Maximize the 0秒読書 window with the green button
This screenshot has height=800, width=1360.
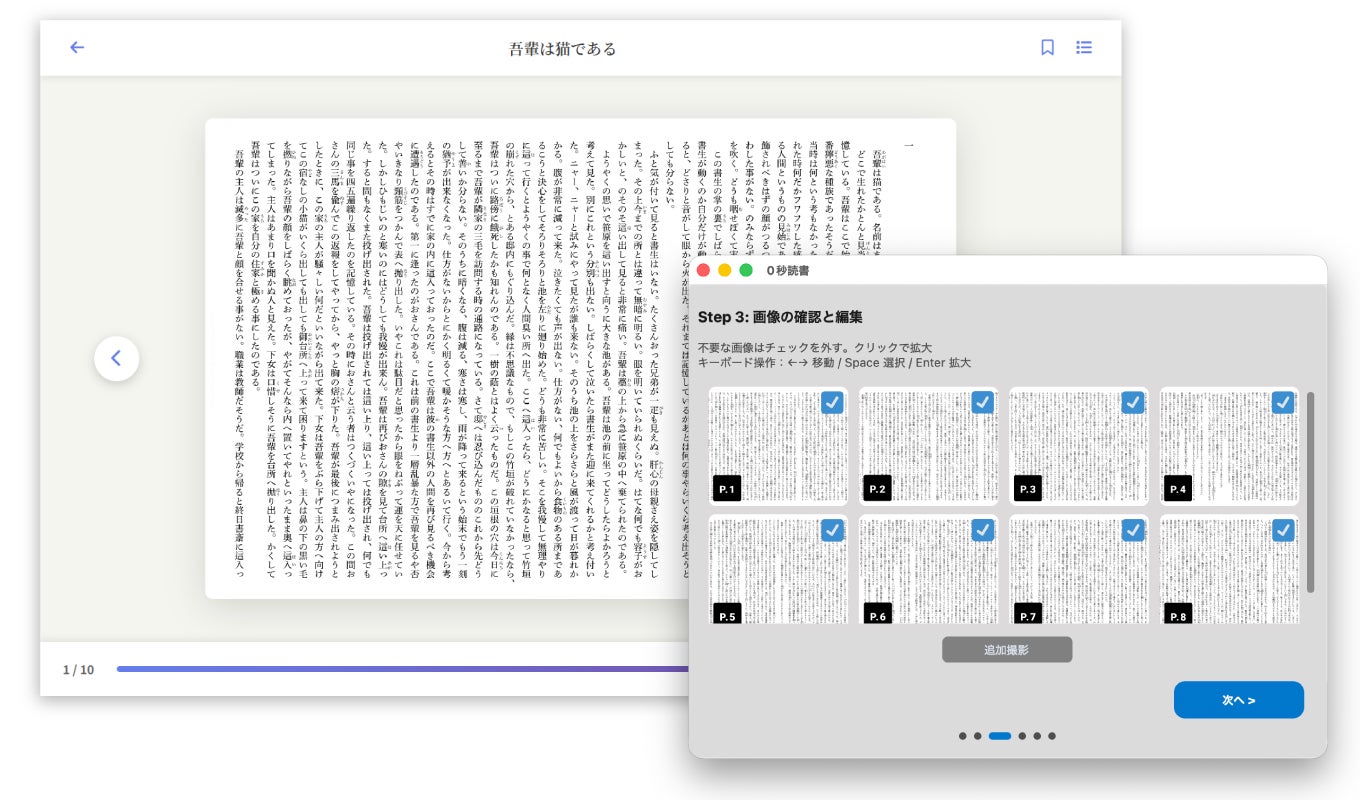(746, 270)
